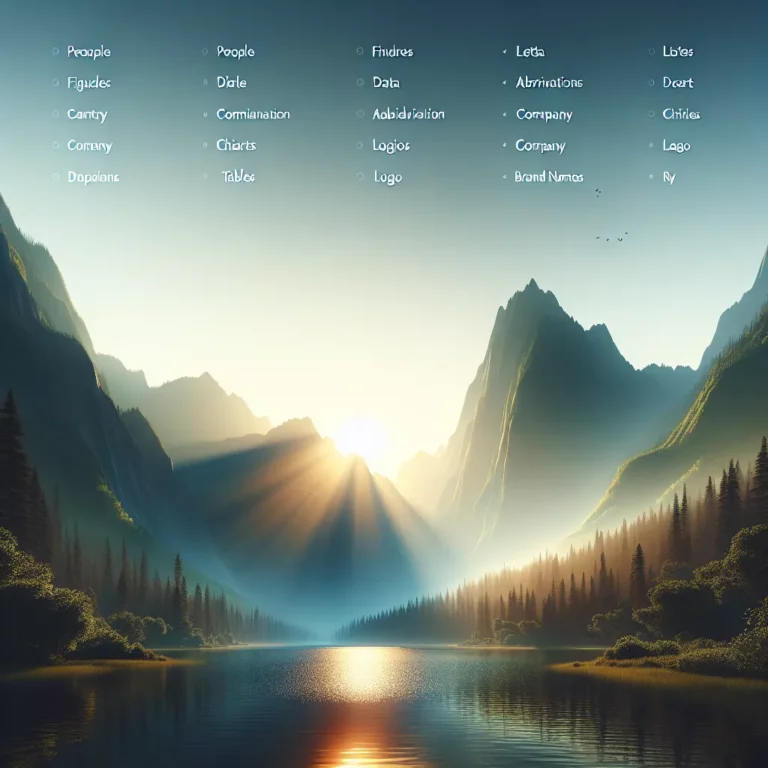Select the radio bullet beside Figudes
The width and height of the screenshot is (768, 768).
point(55,83)
